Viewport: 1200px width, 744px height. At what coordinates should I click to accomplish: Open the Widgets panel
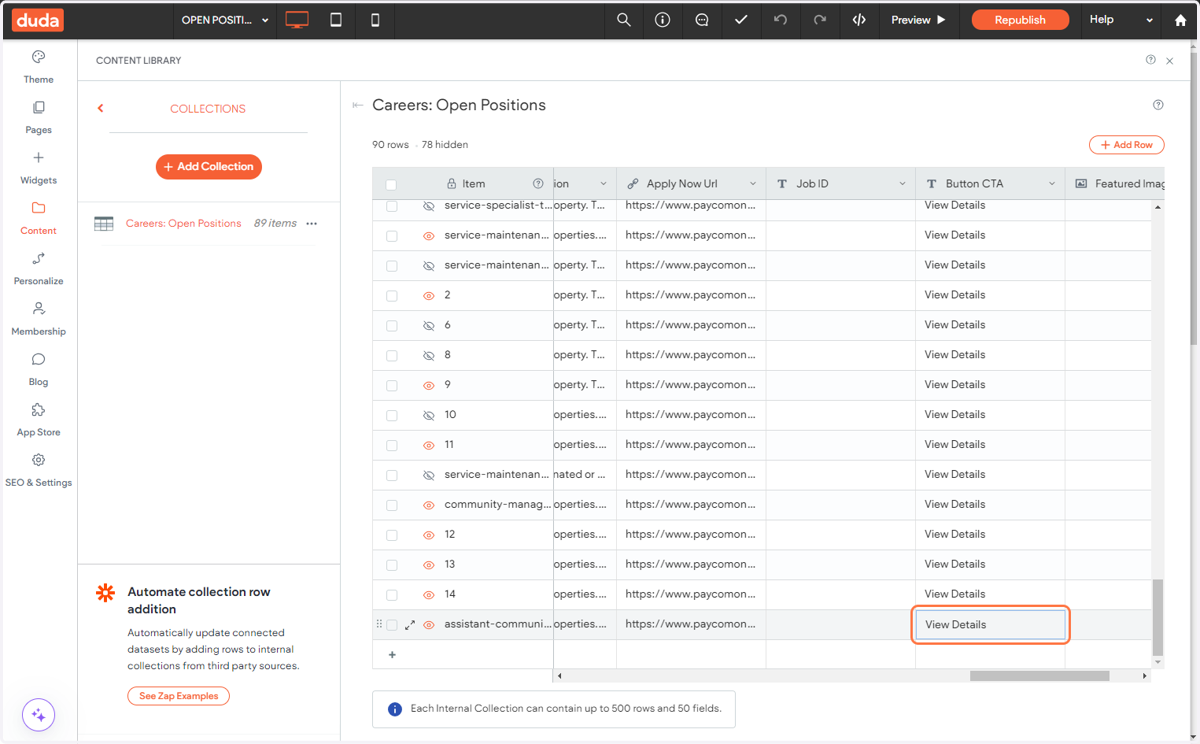click(x=38, y=168)
